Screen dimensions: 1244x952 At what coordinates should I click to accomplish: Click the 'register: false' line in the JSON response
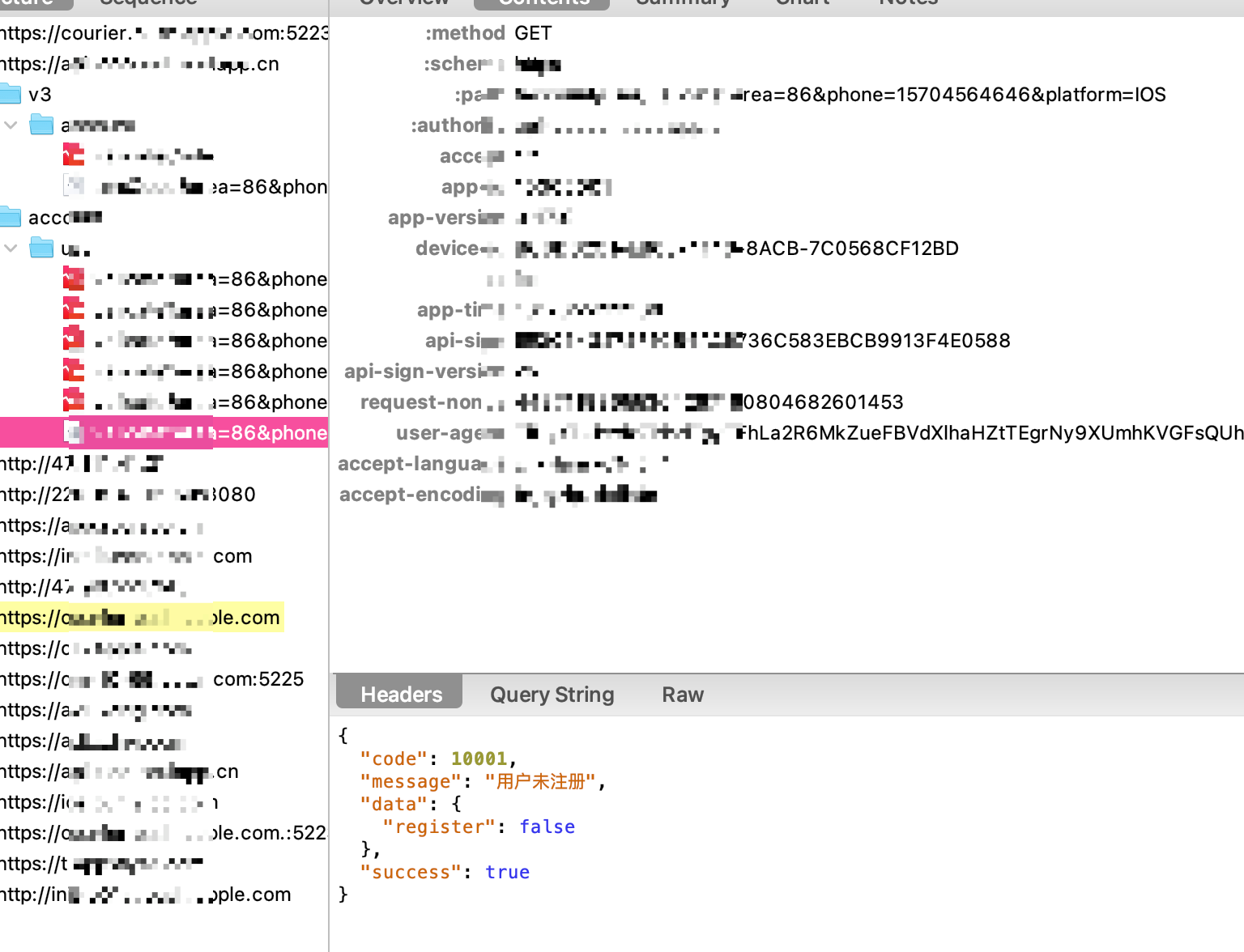[x=478, y=827]
